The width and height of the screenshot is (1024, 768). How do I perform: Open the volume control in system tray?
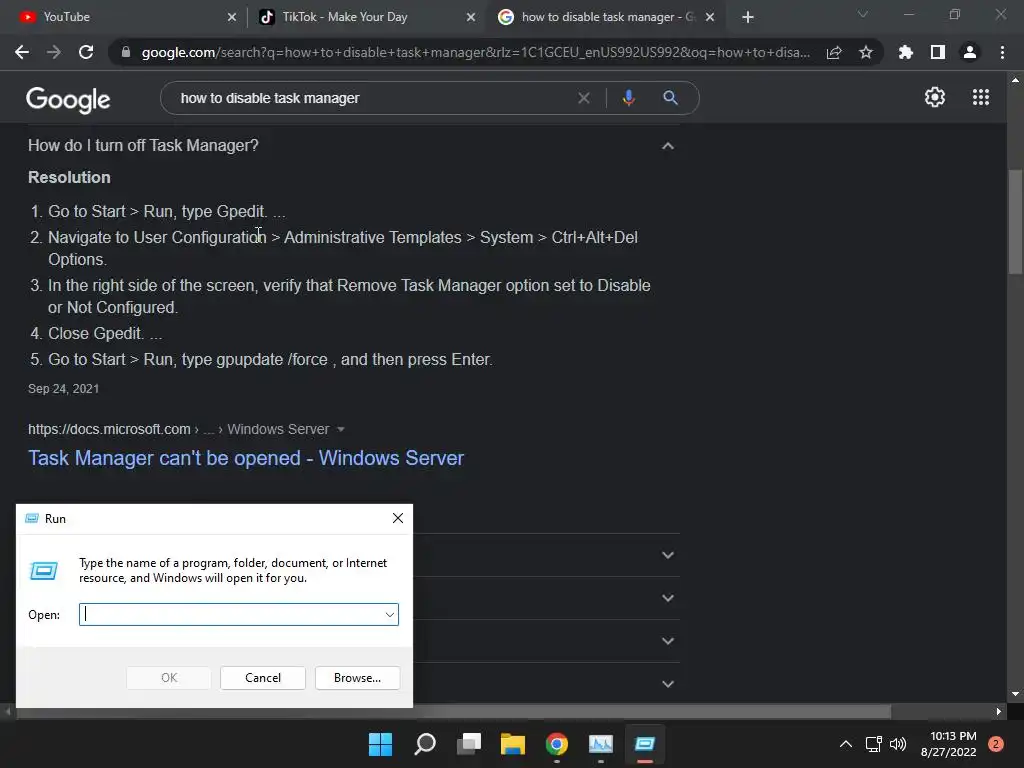pyautogui.click(x=898, y=744)
